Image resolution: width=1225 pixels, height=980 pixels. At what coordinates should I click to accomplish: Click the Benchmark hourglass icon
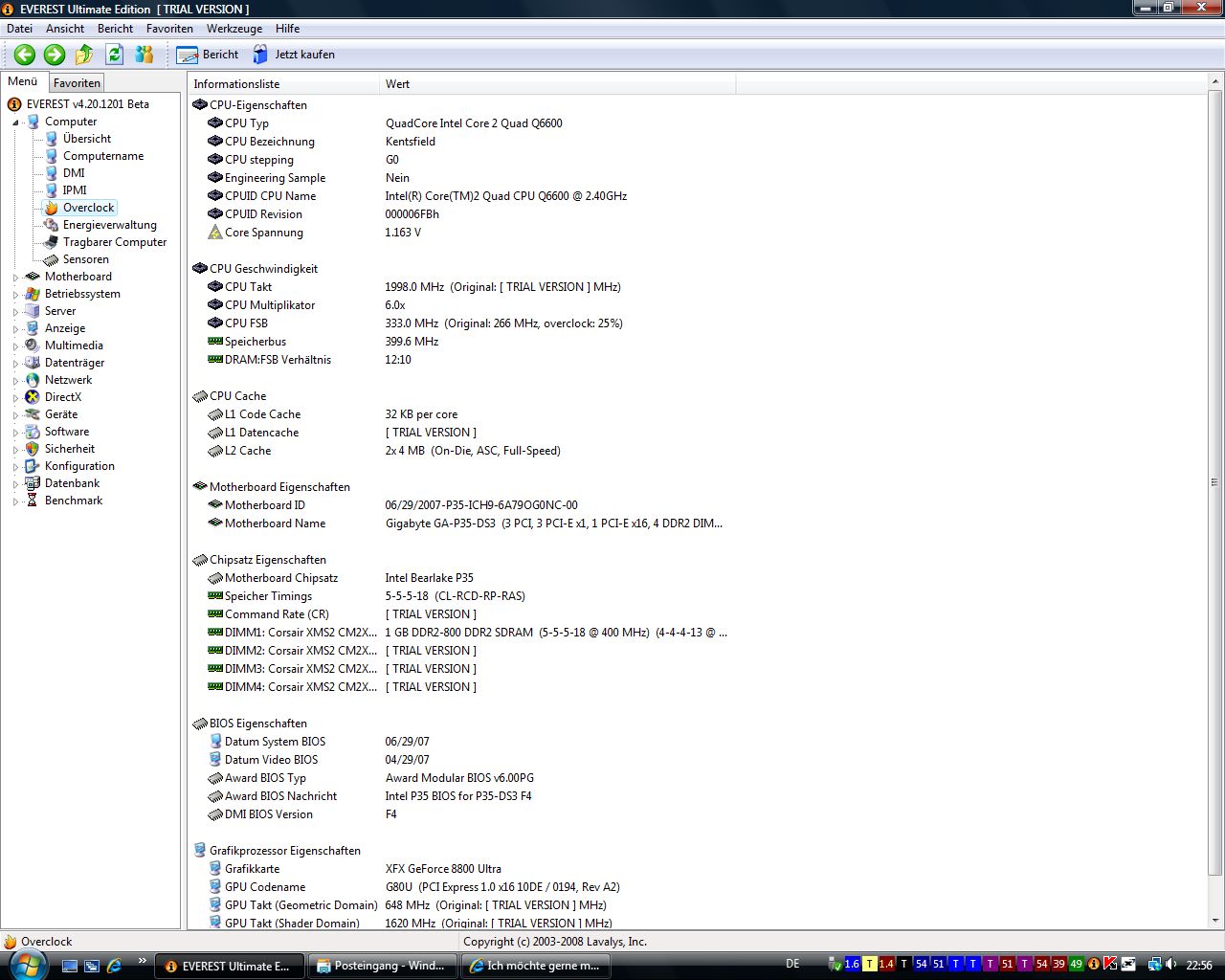(33, 501)
